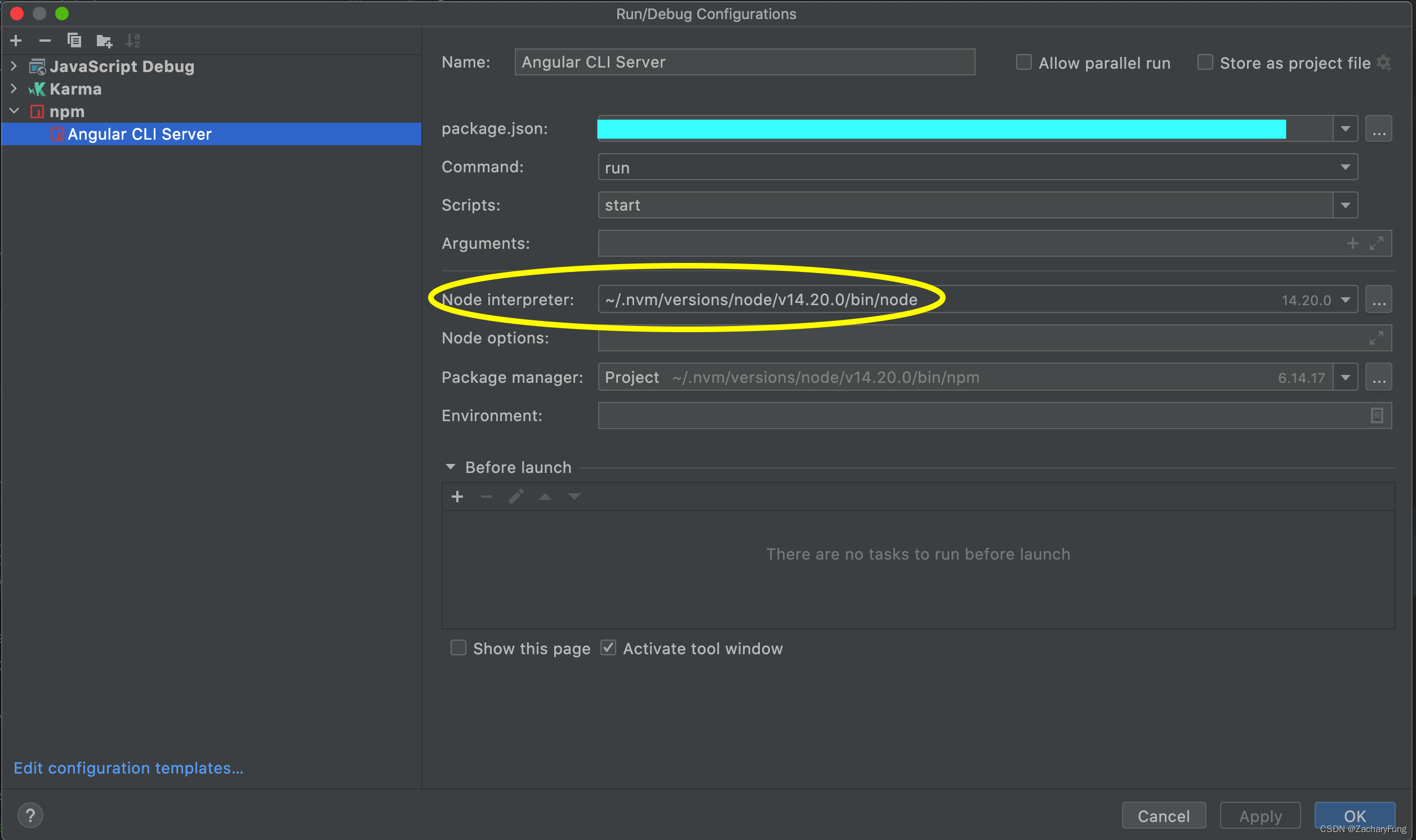The image size is (1416, 840).
Task: Expand the JavaScript Debug tree node
Action: (14, 66)
